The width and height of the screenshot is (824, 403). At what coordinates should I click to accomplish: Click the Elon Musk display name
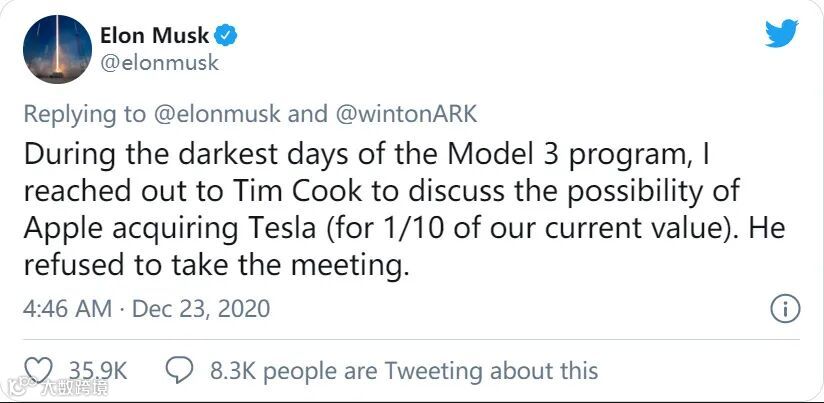[154, 36]
